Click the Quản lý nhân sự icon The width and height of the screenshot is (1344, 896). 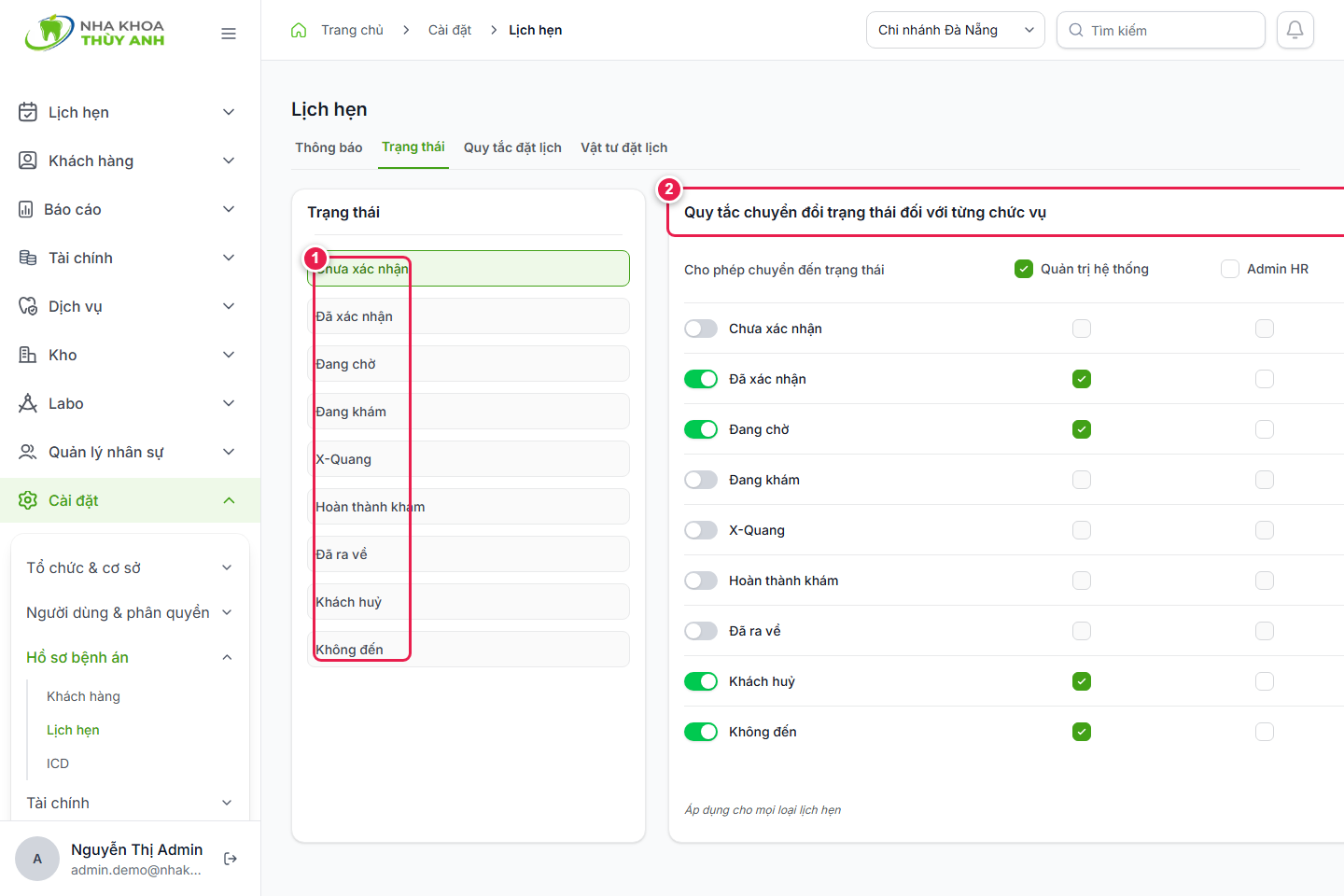[x=28, y=452]
